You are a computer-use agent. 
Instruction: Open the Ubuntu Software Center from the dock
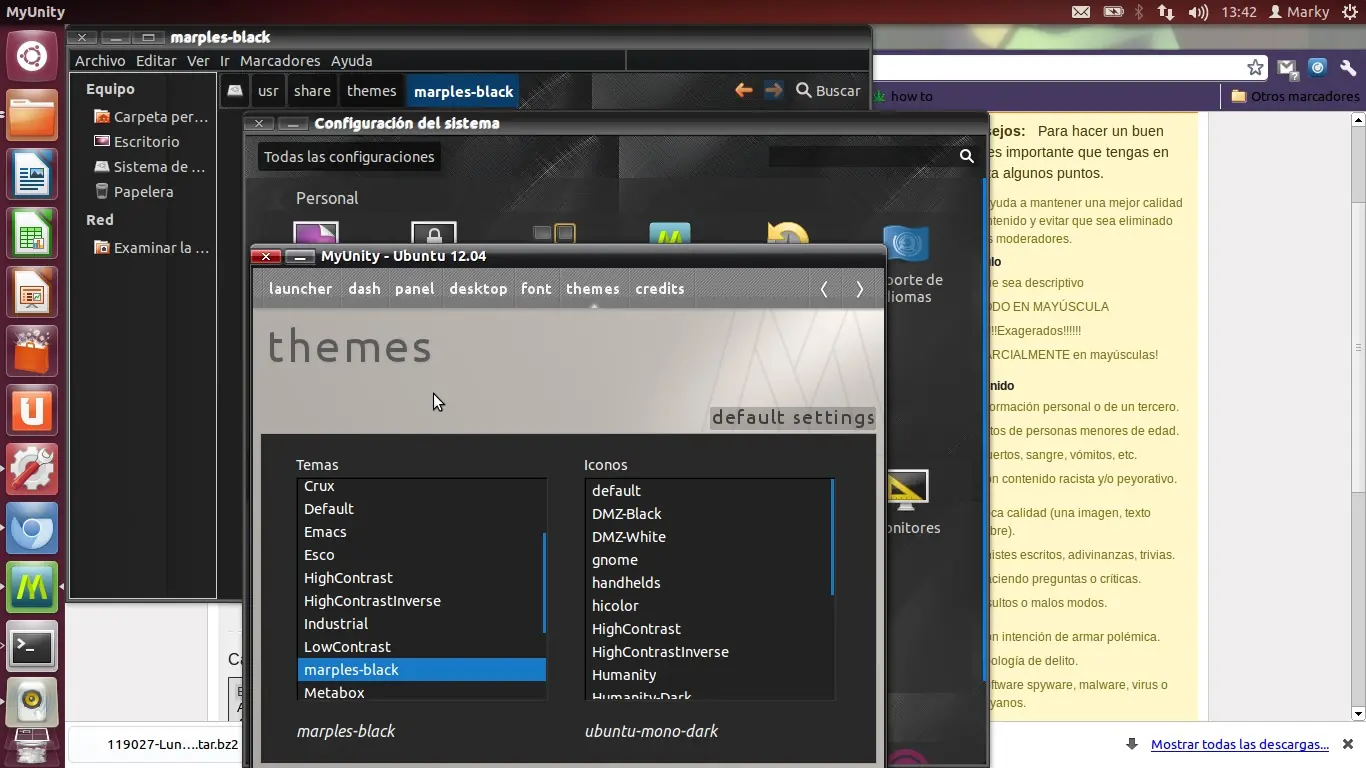(32, 352)
